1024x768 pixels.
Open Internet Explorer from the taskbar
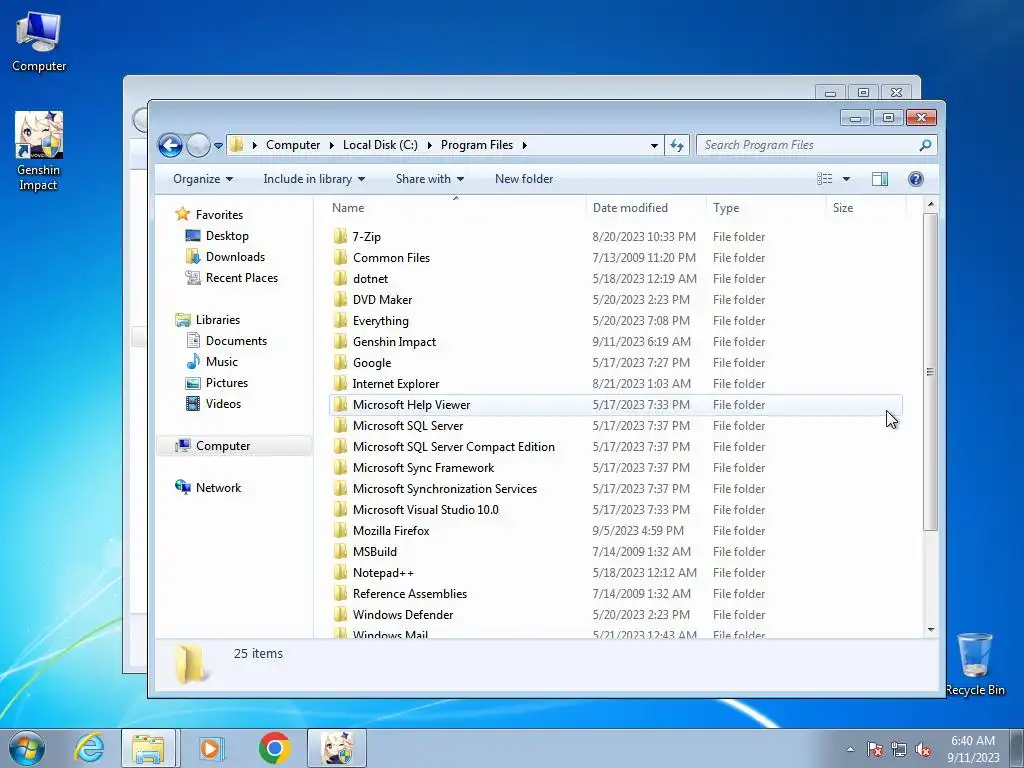point(89,748)
